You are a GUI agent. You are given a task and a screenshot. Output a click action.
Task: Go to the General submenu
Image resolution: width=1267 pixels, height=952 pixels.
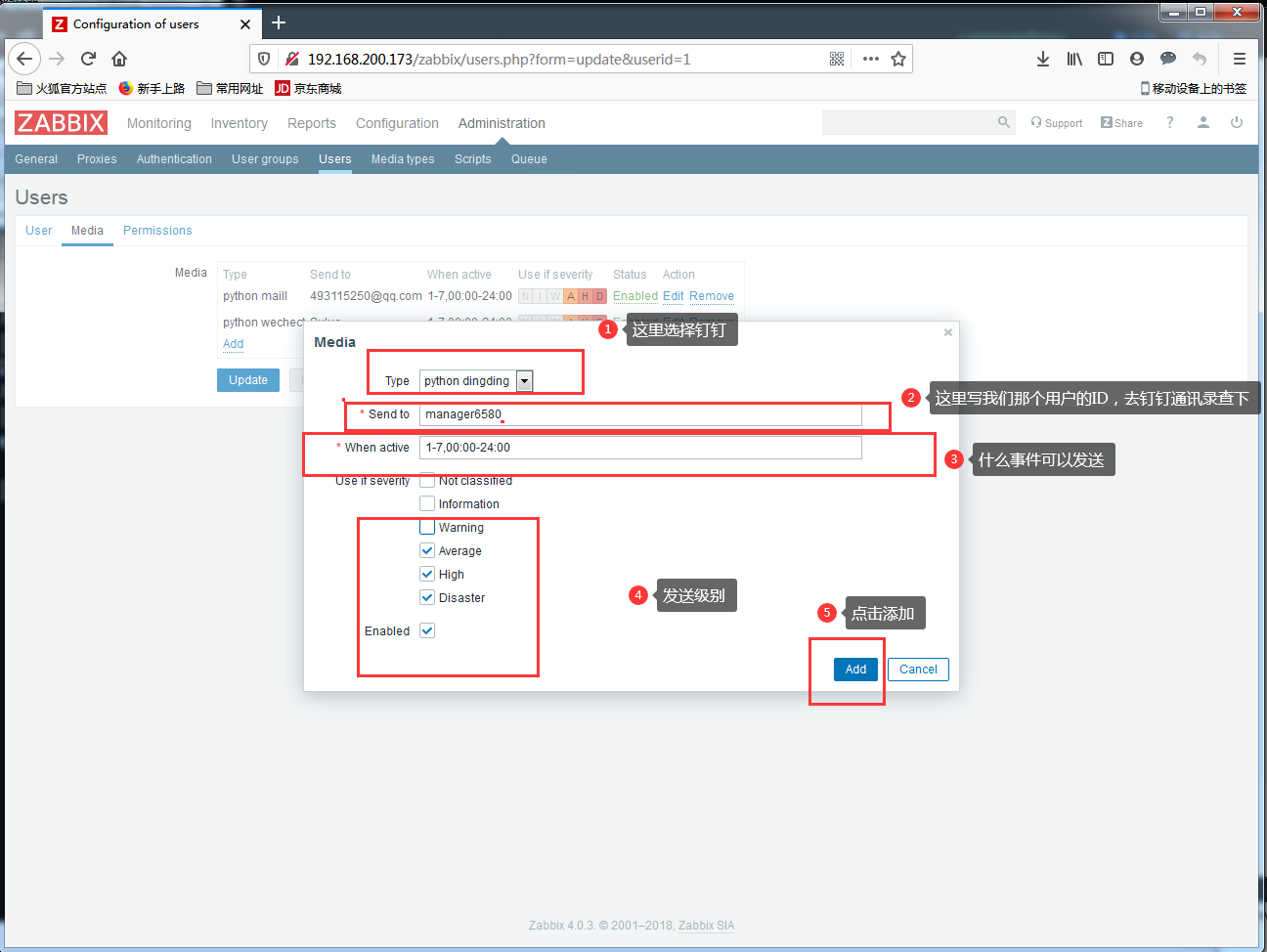36,159
